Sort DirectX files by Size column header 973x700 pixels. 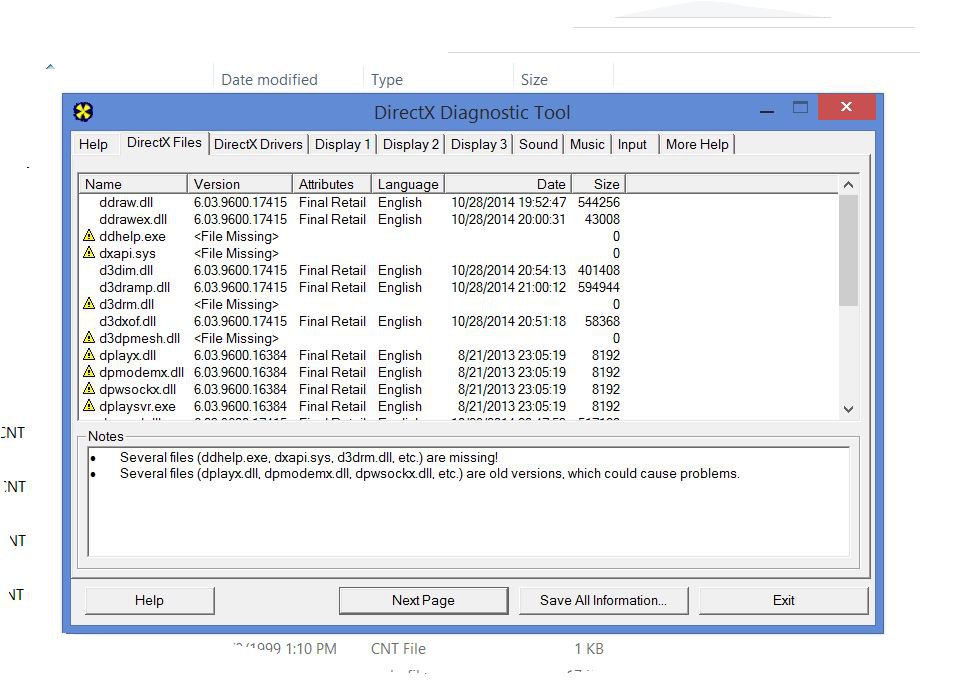click(x=598, y=184)
